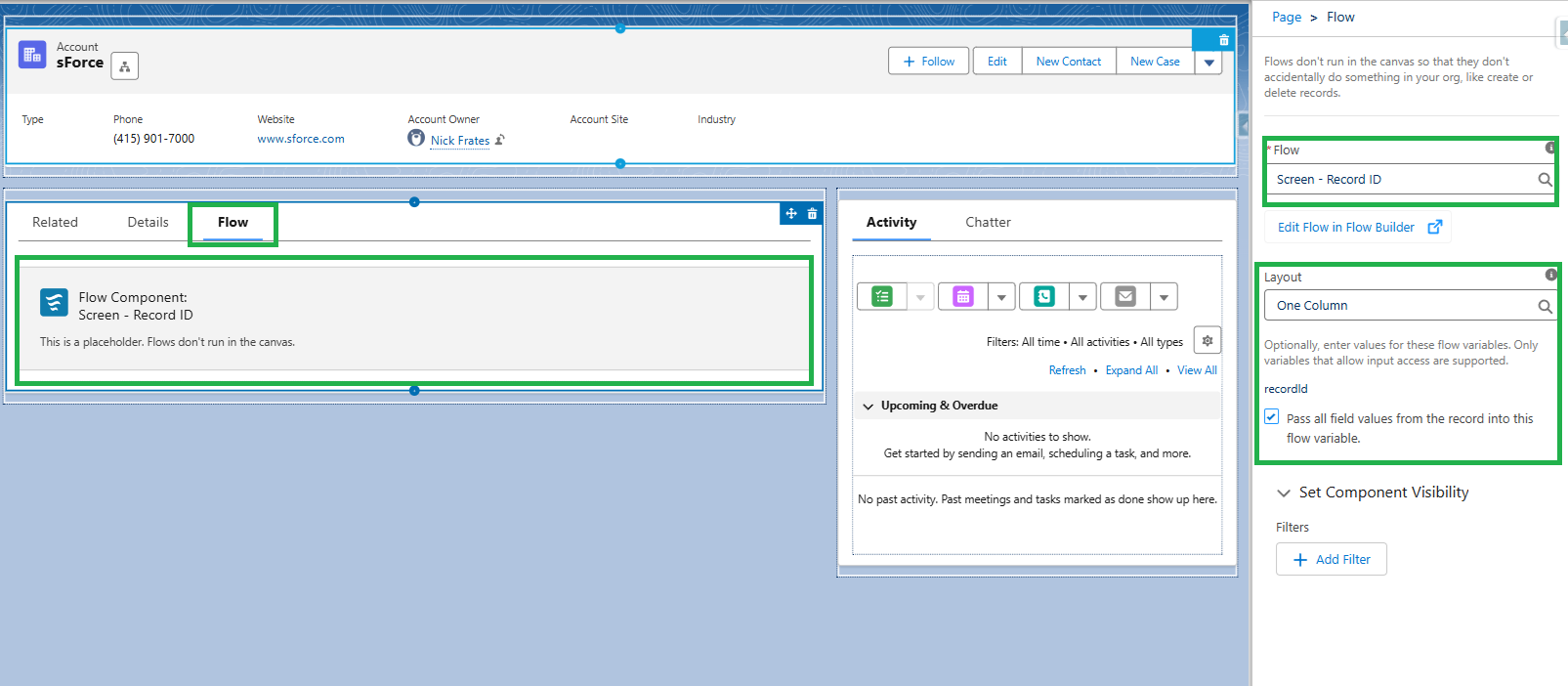Open the account hierarchy icon beside sForce
The height and width of the screenshot is (686, 1568).
[125, 66]
